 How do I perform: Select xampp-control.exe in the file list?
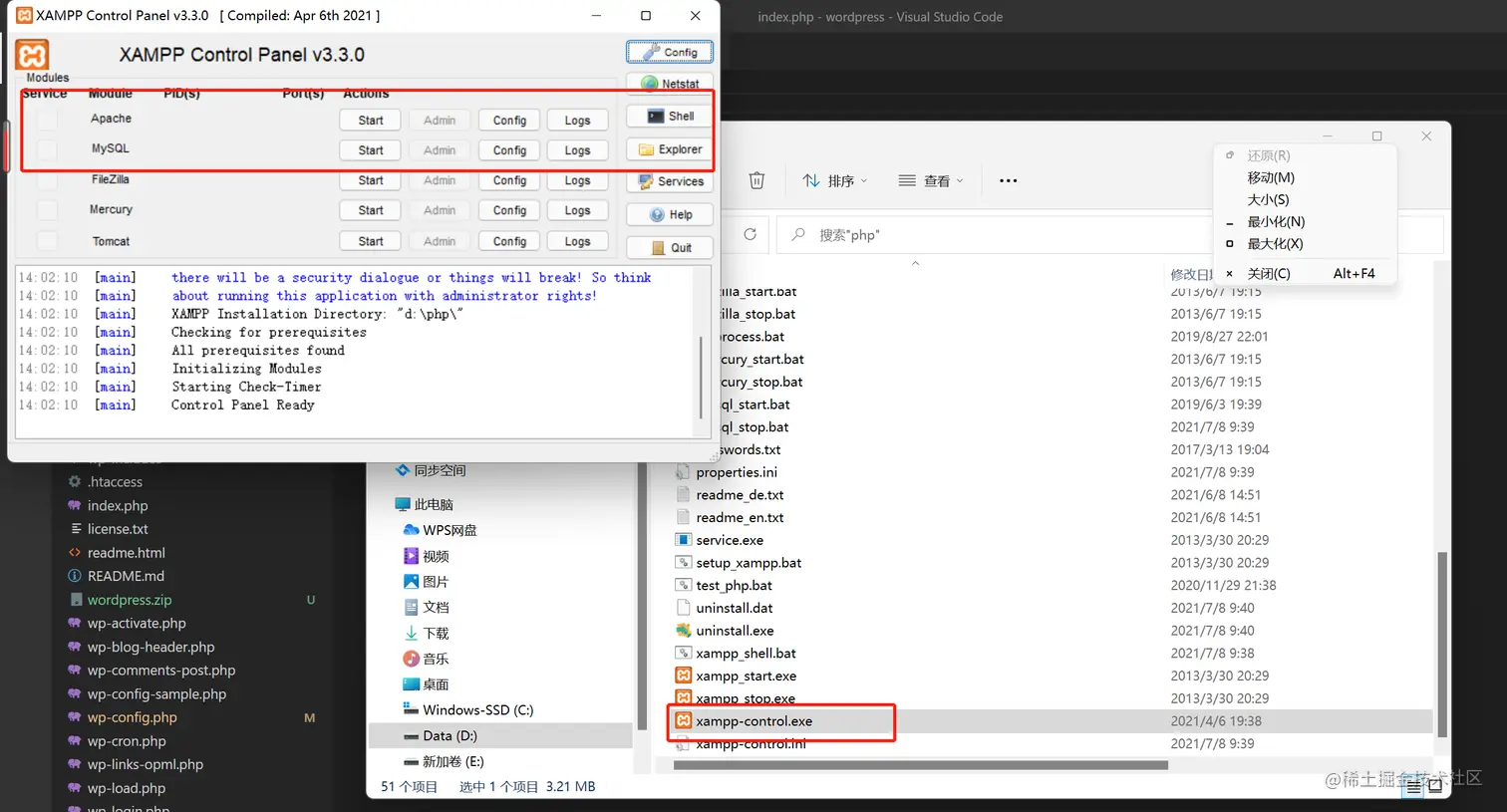coord(753,721)
